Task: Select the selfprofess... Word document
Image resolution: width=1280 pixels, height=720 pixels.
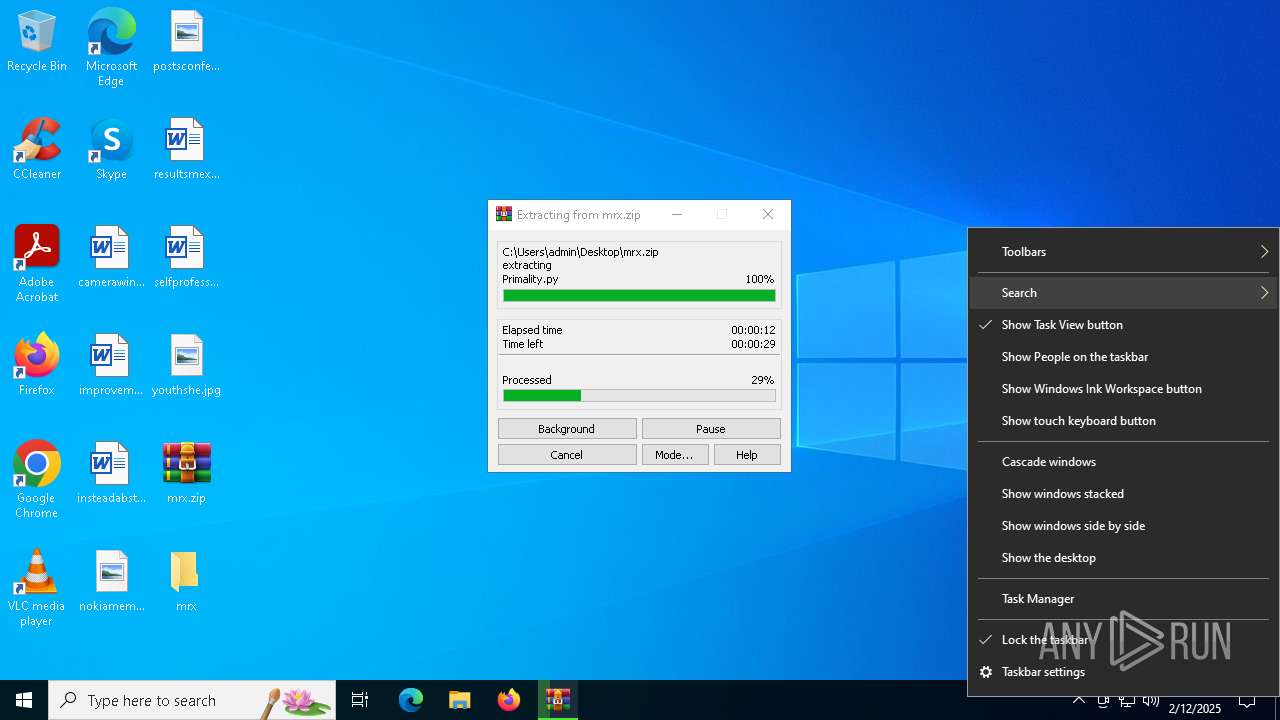Action: point(186,258)
